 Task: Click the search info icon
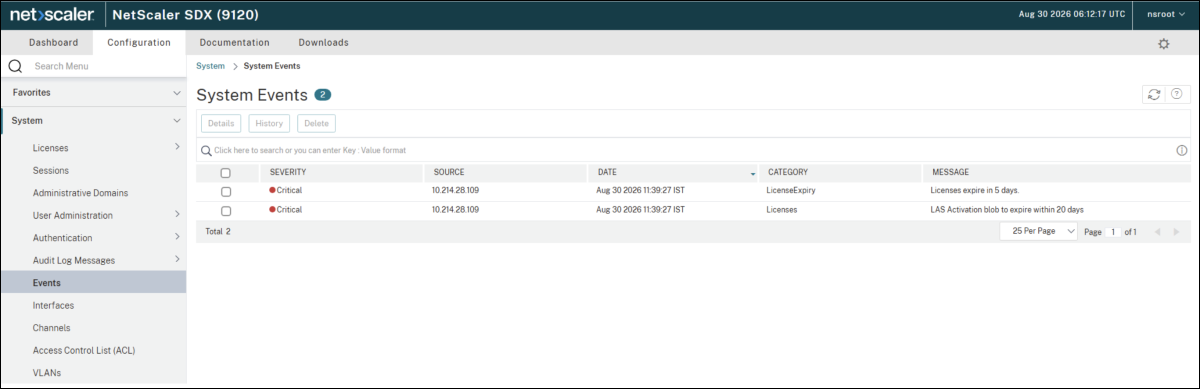[1181, 150]
